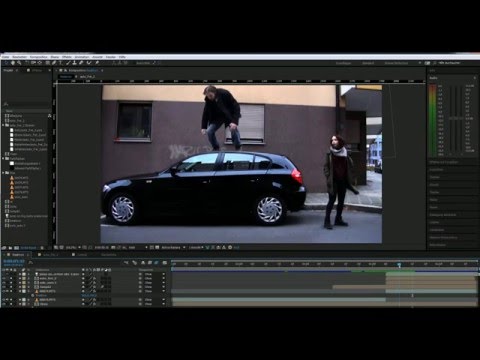Image resolution: width=480 pixels, height=360 pixels.
Task: Expand layer 3 properties triangle
Action: pyautogui.click(x=20, y=283)
